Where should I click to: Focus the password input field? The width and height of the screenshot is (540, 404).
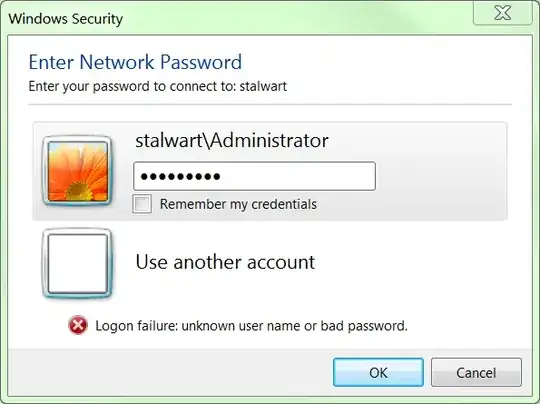(x=255, y=176)
